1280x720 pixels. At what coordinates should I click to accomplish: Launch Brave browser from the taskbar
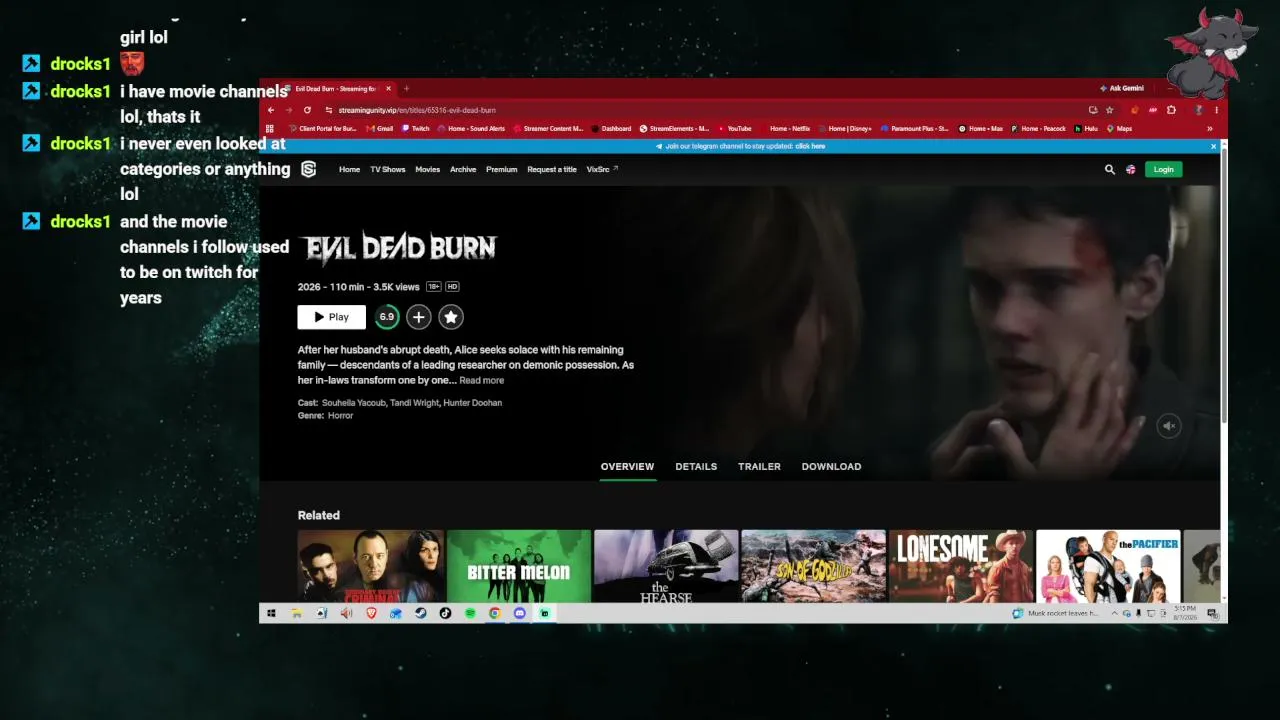[x=371, y=613]
